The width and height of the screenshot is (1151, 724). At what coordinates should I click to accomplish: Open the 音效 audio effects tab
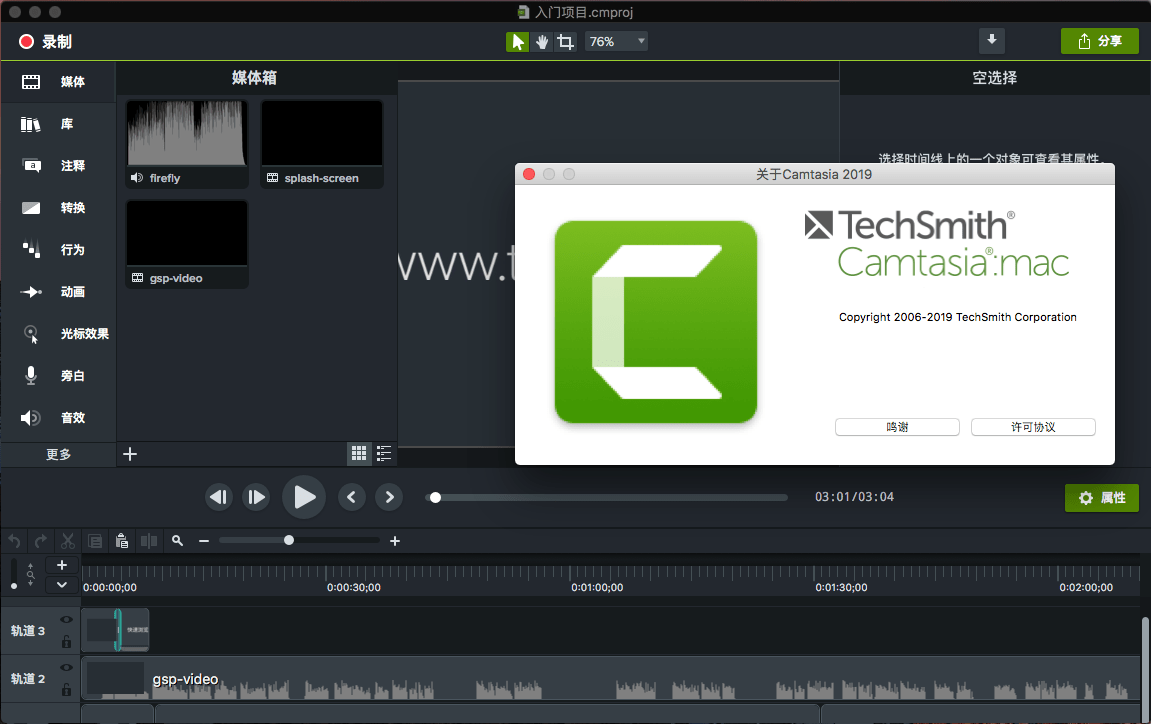point(57,417)
